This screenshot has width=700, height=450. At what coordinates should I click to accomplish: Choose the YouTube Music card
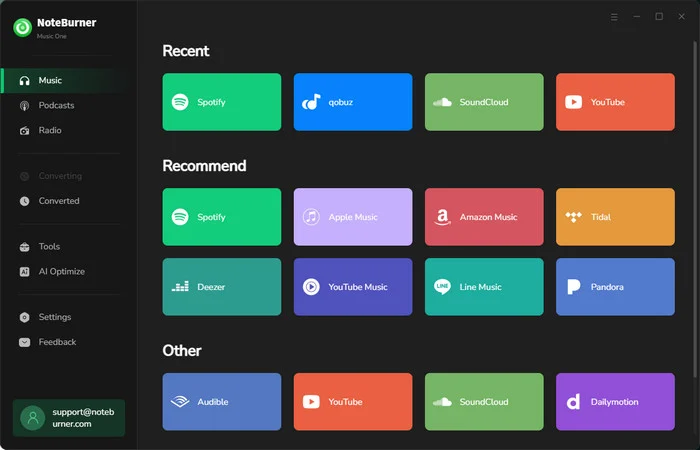[353, 287]
